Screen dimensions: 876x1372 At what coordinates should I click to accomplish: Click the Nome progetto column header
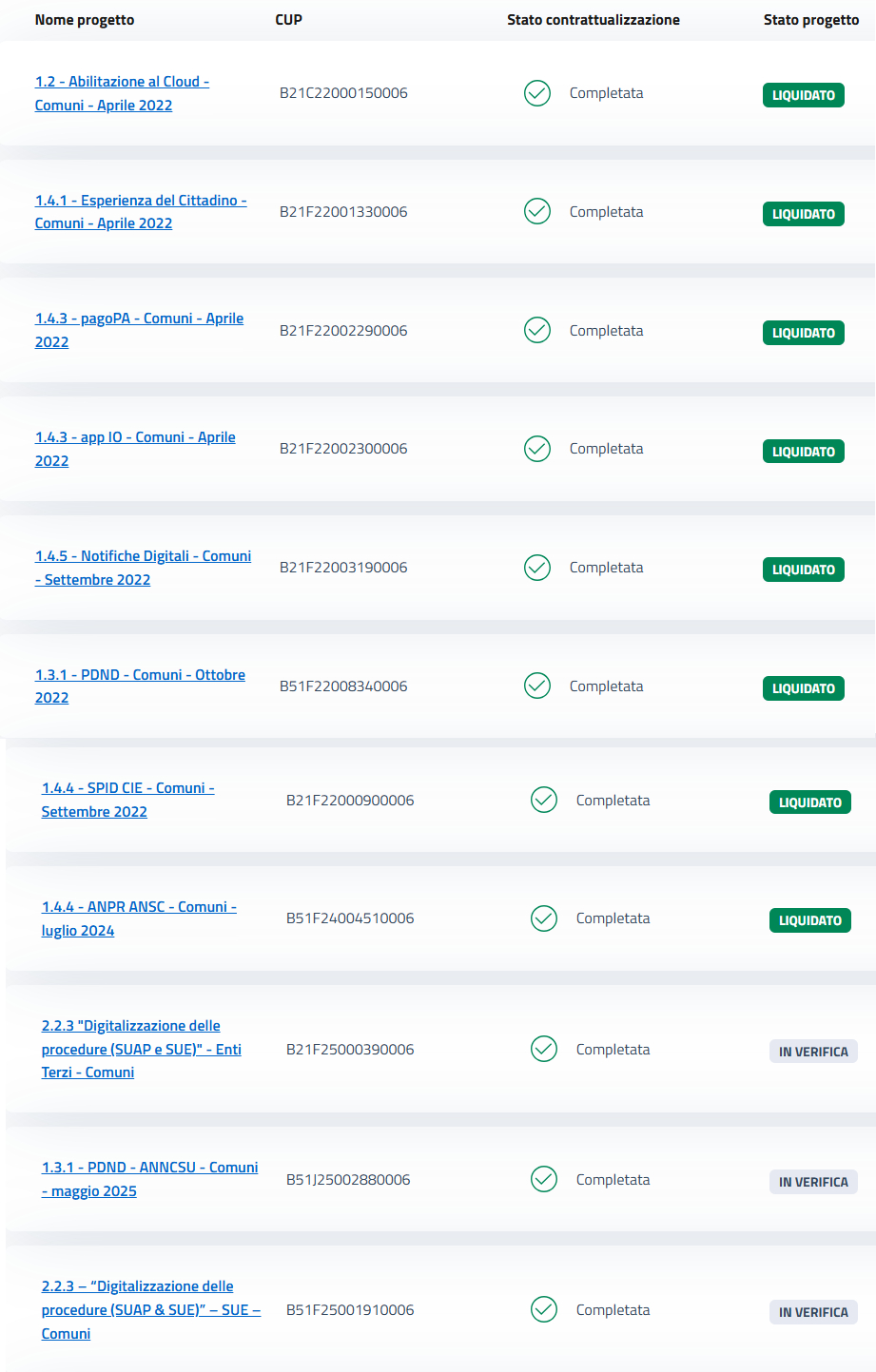[x=85, y=20]
